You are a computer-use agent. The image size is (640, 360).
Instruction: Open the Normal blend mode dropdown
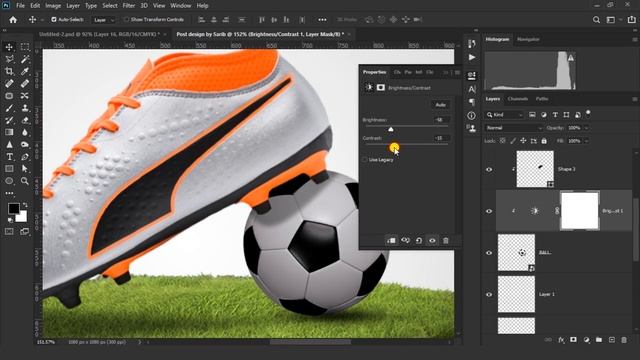pos(514,128)
